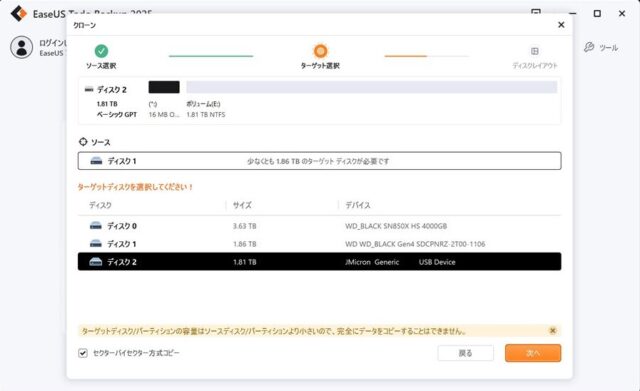Click the black 16 MB partition block

(164, 87)
